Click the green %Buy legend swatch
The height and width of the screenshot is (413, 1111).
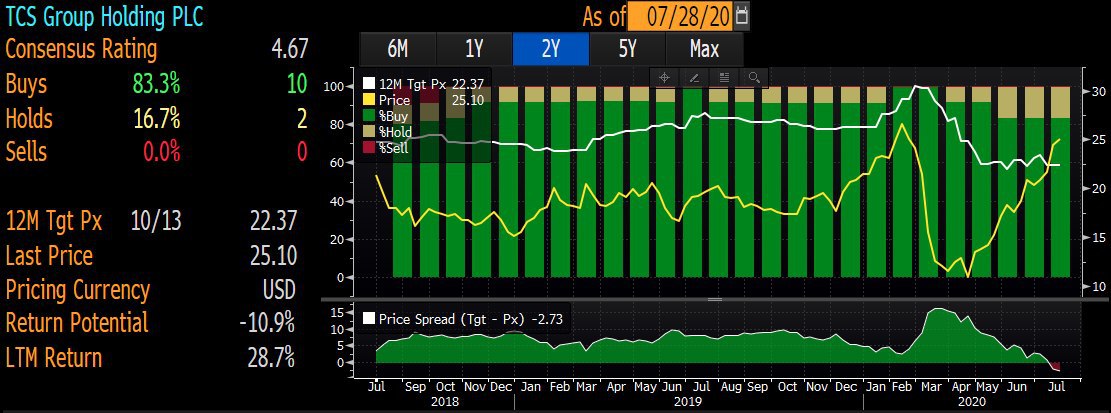pos(368,115)
